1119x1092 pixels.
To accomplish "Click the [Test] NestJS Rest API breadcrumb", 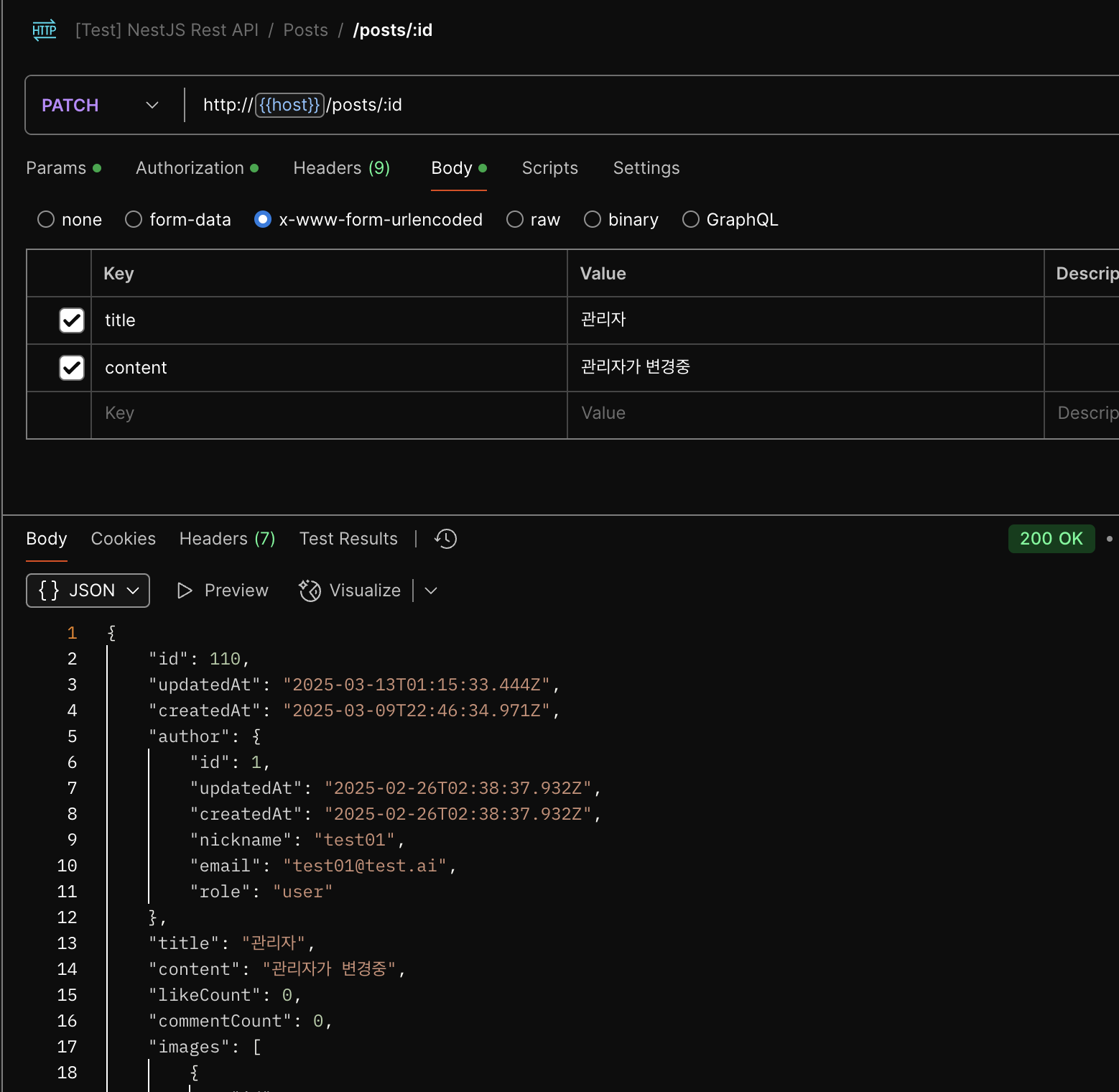I will 167,30.
